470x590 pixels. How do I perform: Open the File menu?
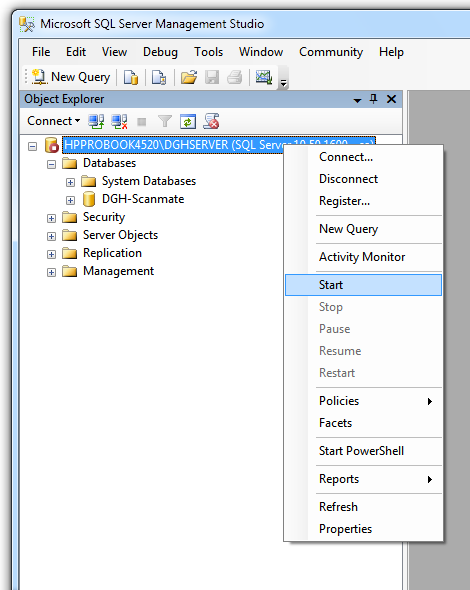[41, 52]
